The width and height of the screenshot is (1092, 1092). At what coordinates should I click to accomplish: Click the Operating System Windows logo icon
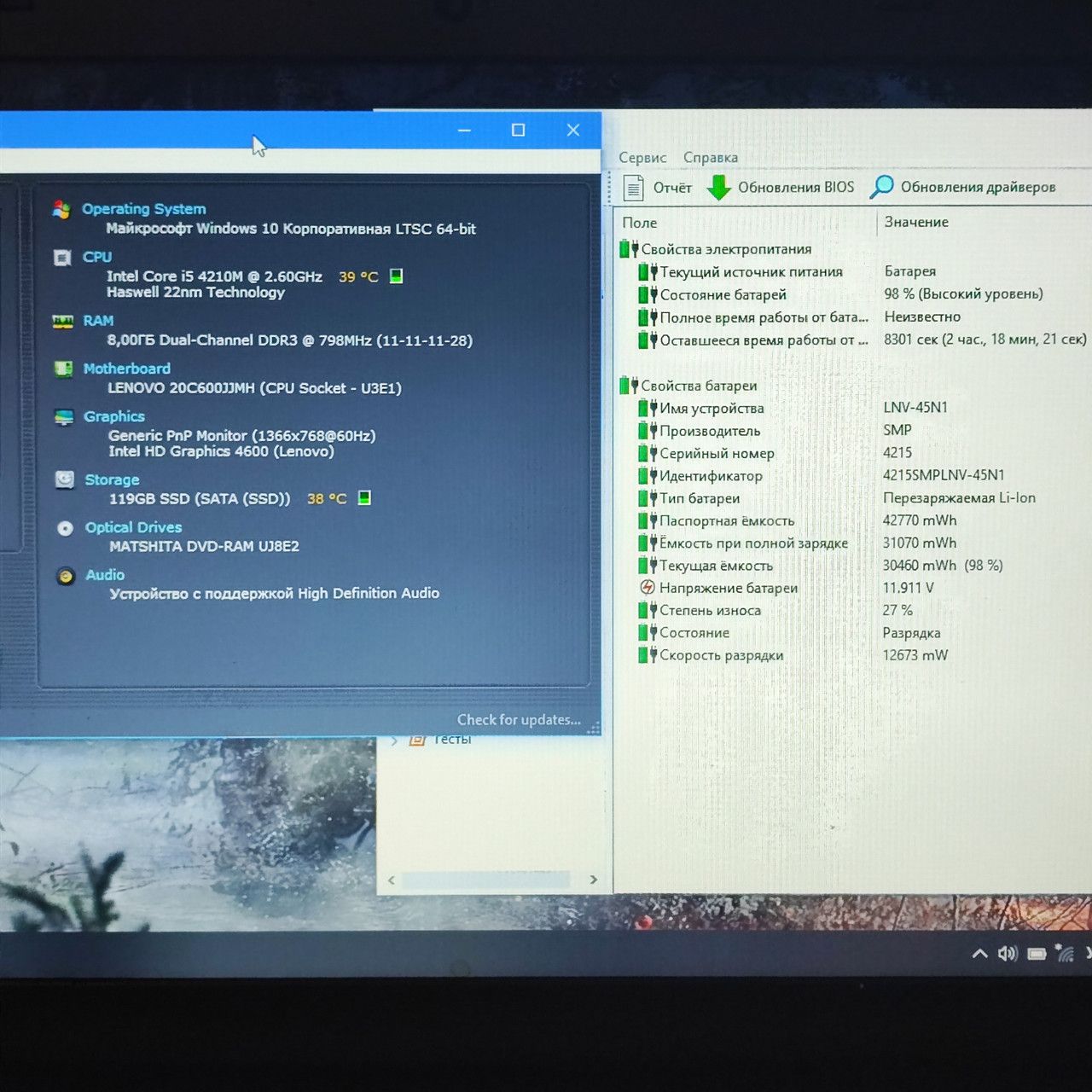61,210
